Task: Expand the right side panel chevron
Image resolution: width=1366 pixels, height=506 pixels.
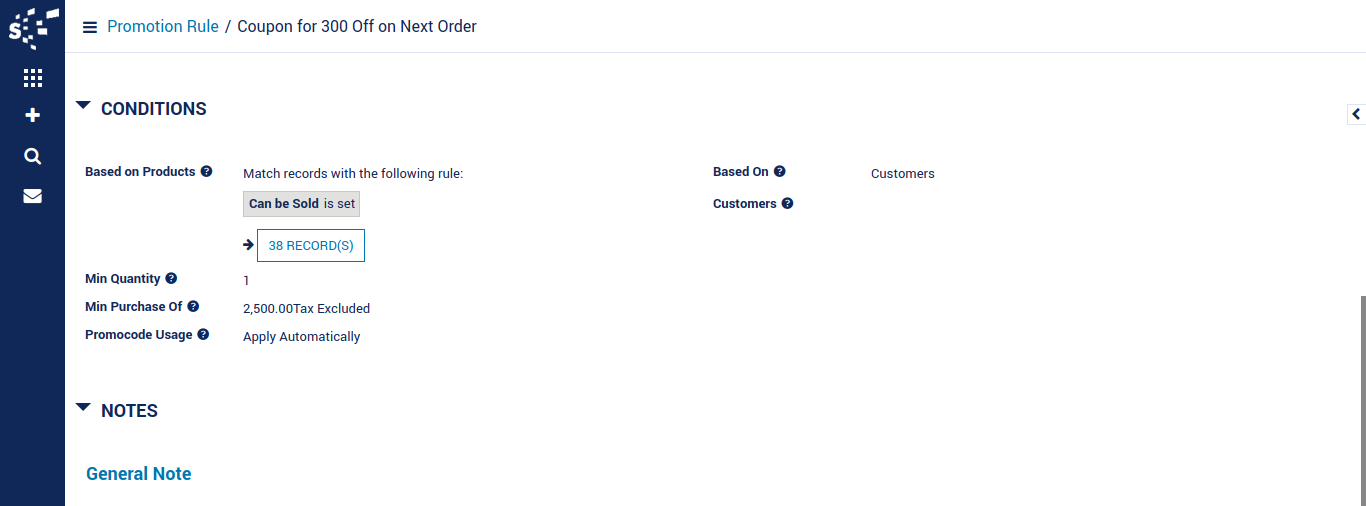Action: click(x=1356, y=114)
